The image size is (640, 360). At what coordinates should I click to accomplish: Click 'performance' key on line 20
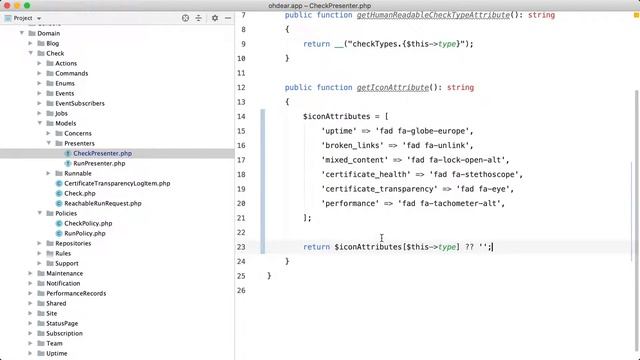350,203
